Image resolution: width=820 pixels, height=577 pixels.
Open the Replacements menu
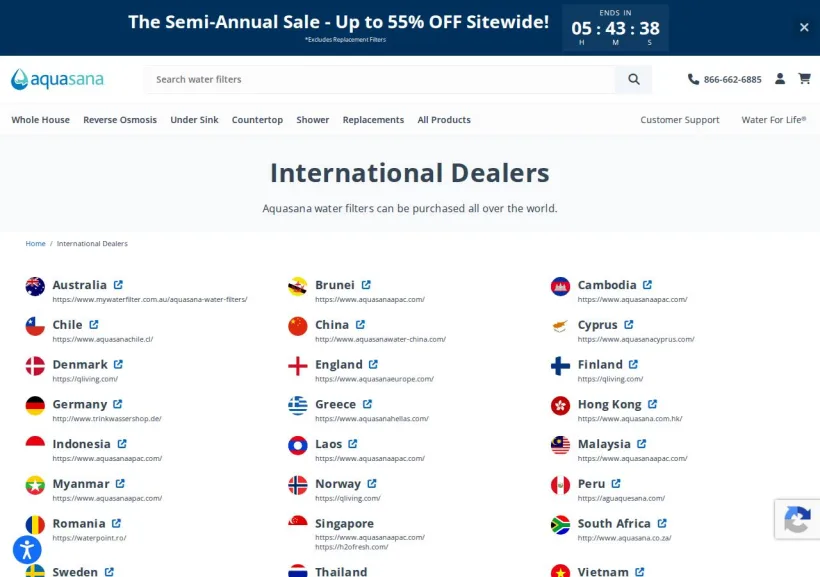[x=373, y=120]
